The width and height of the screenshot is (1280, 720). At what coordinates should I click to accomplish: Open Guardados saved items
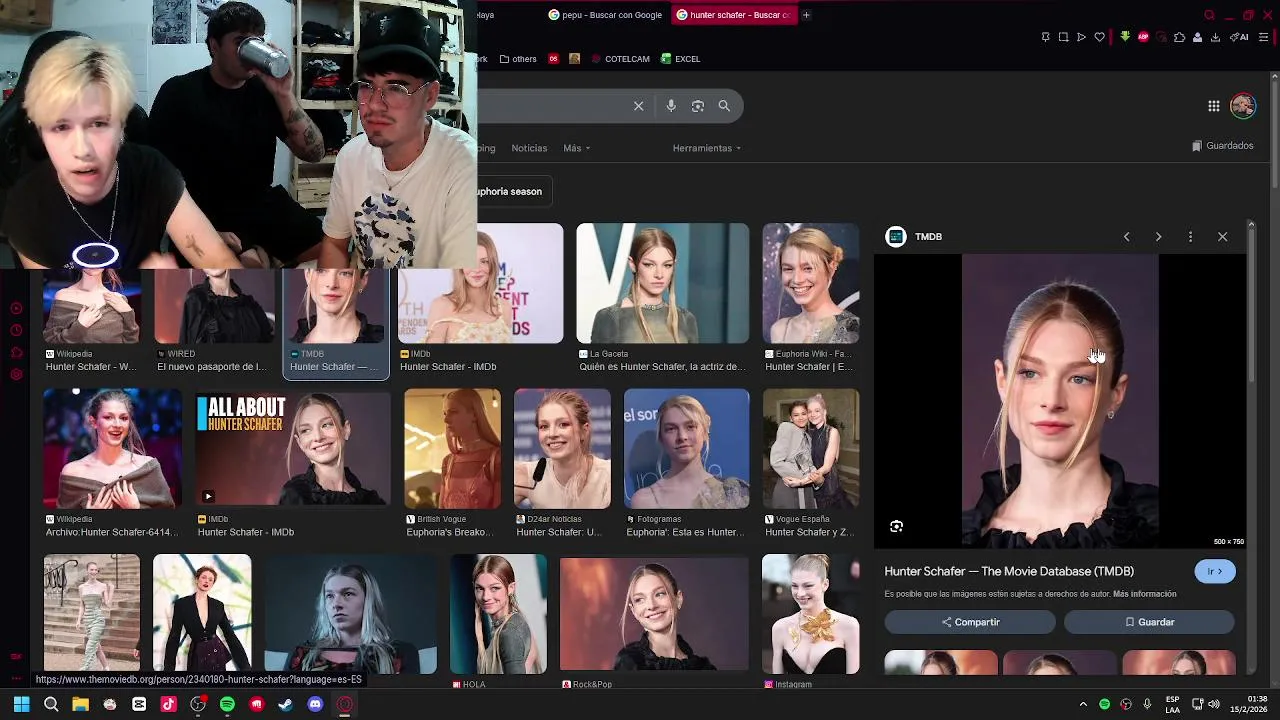[x=1222, y=146]
